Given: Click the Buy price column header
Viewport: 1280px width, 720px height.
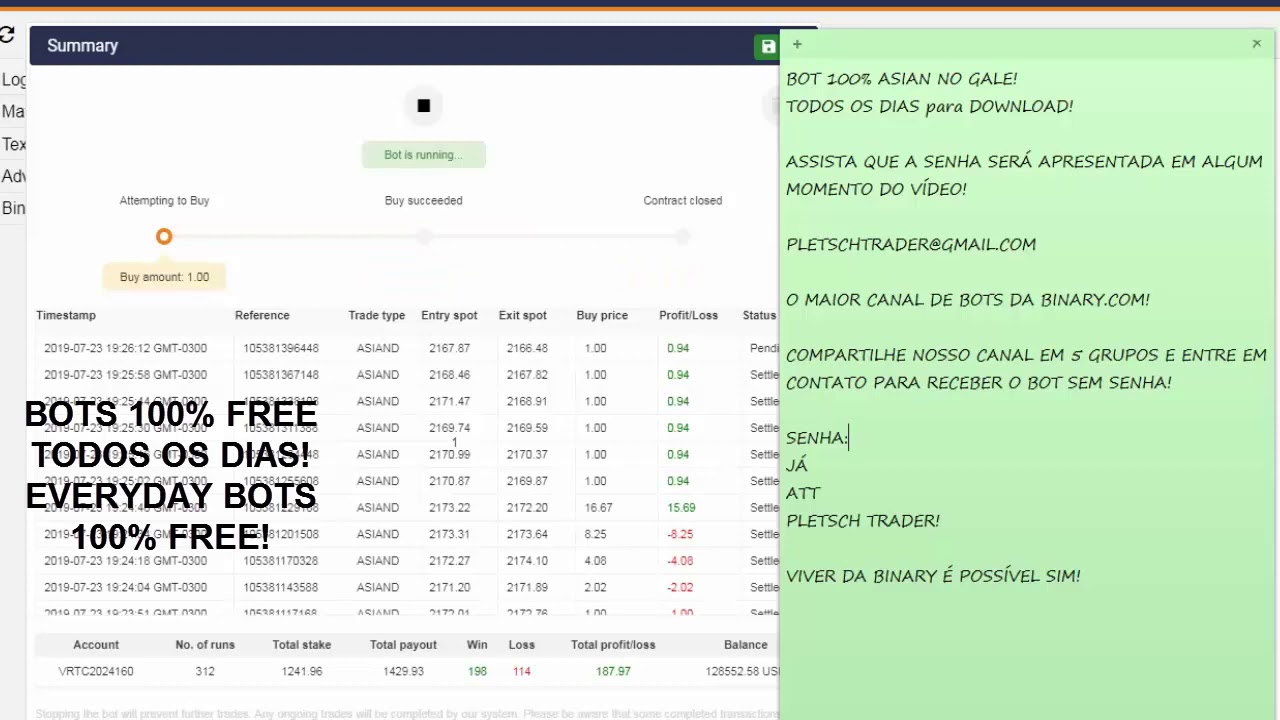Looking at the screenshot, I should (602, 315).
